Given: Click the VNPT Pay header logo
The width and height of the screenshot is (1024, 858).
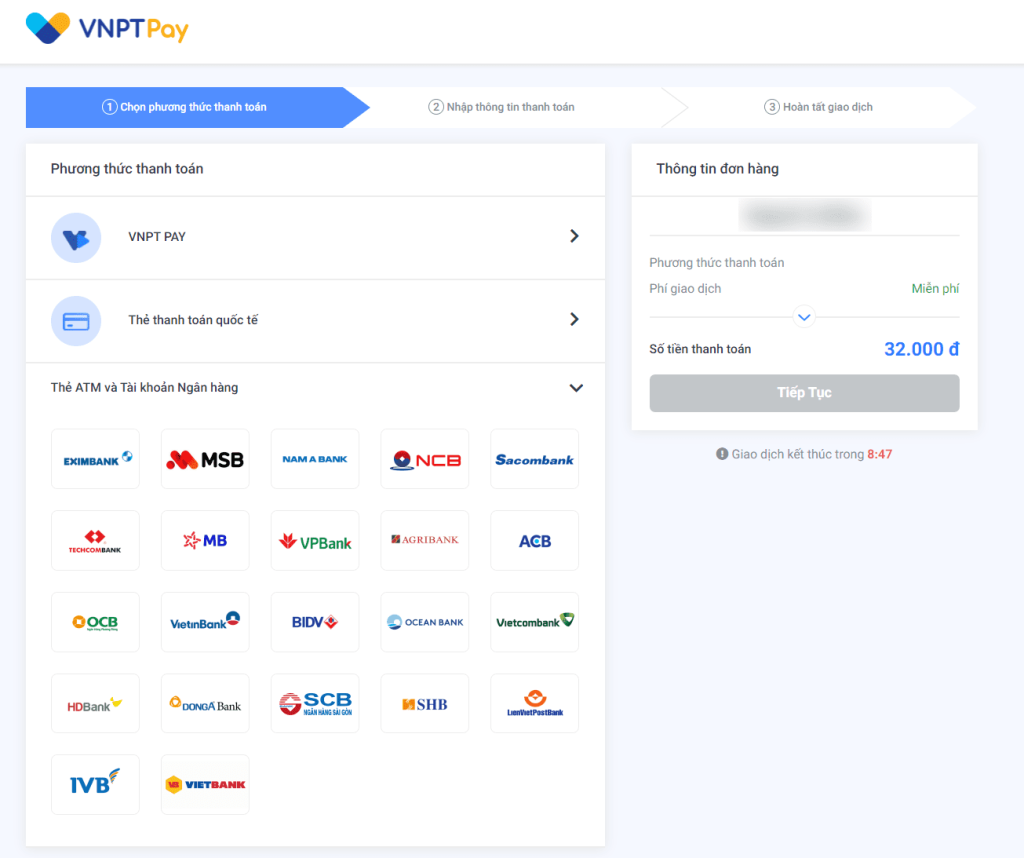Looking at the screenshot, I should tap(107, 29).
